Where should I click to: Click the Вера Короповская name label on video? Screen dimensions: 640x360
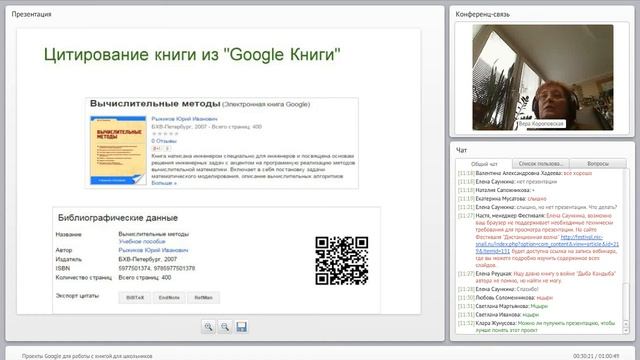(x=541, y=124)
